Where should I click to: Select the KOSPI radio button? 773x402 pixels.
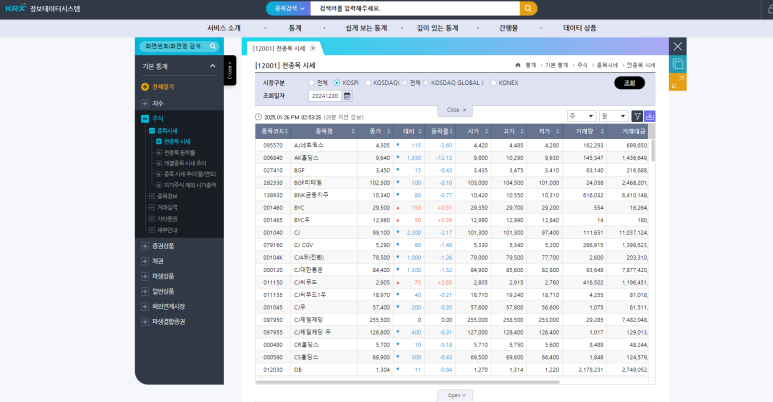337,83
